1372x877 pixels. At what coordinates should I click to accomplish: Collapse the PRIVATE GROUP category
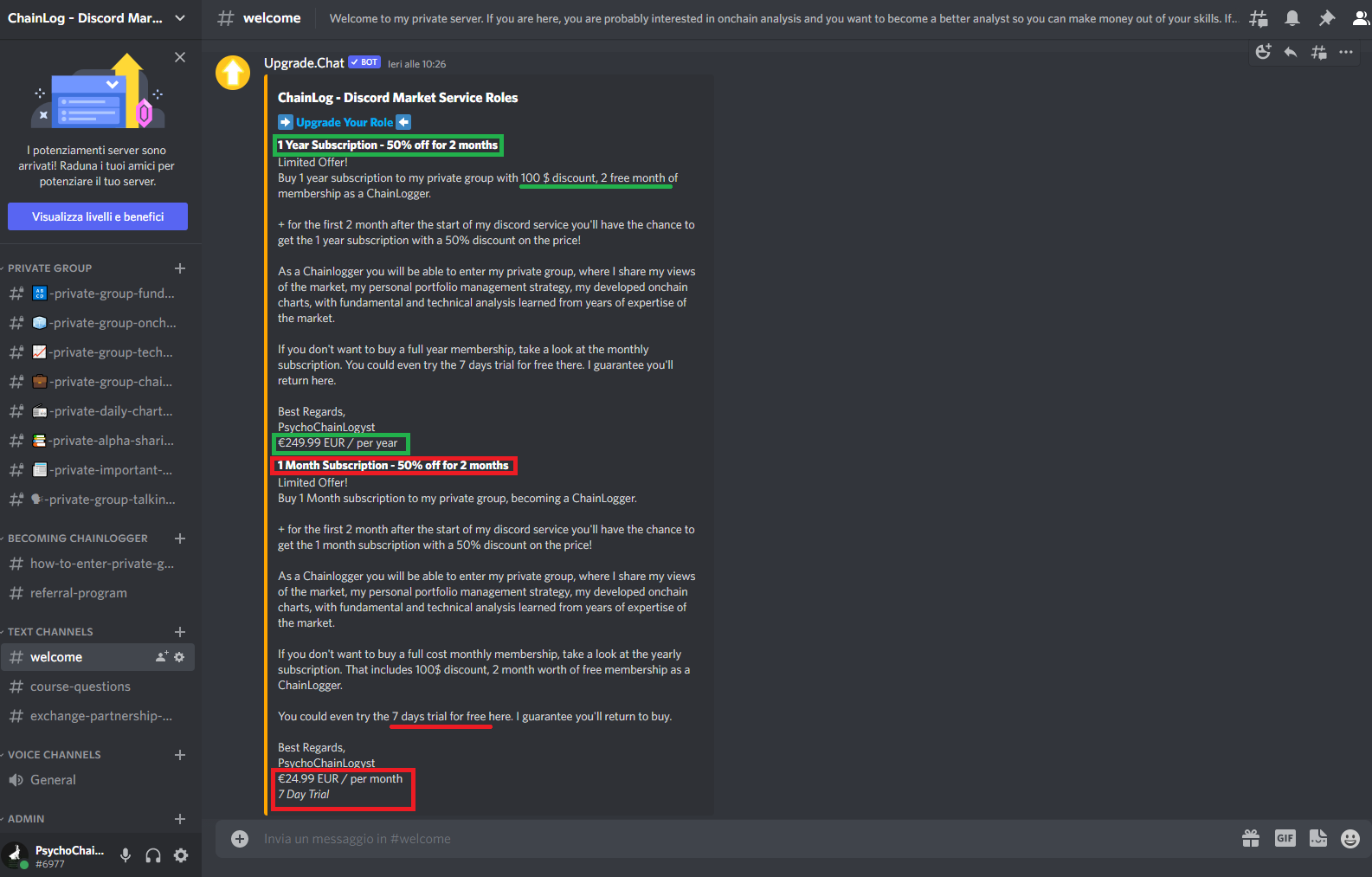[49, 268]
